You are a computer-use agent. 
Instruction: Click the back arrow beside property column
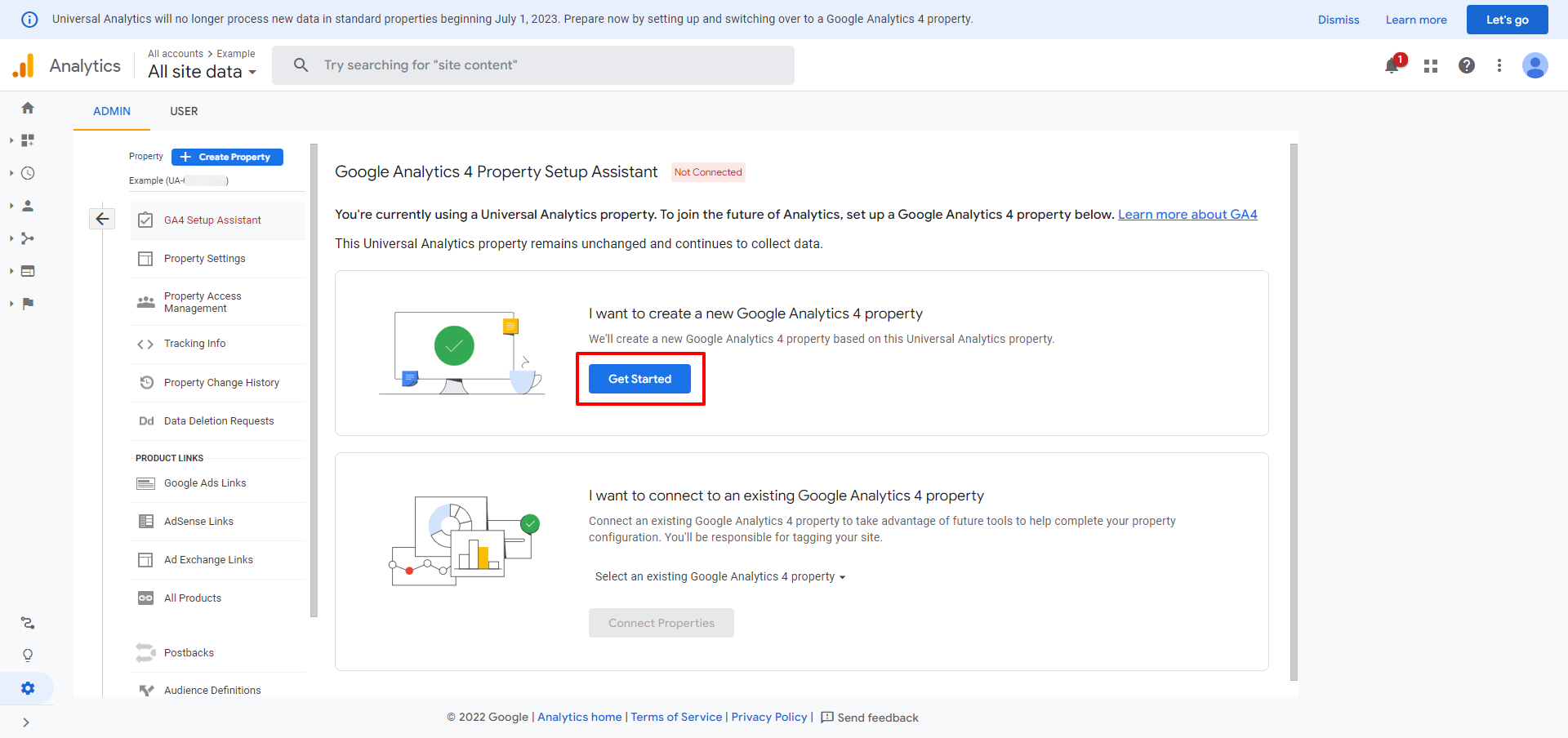pyautogui.click(x=102, y=219)
